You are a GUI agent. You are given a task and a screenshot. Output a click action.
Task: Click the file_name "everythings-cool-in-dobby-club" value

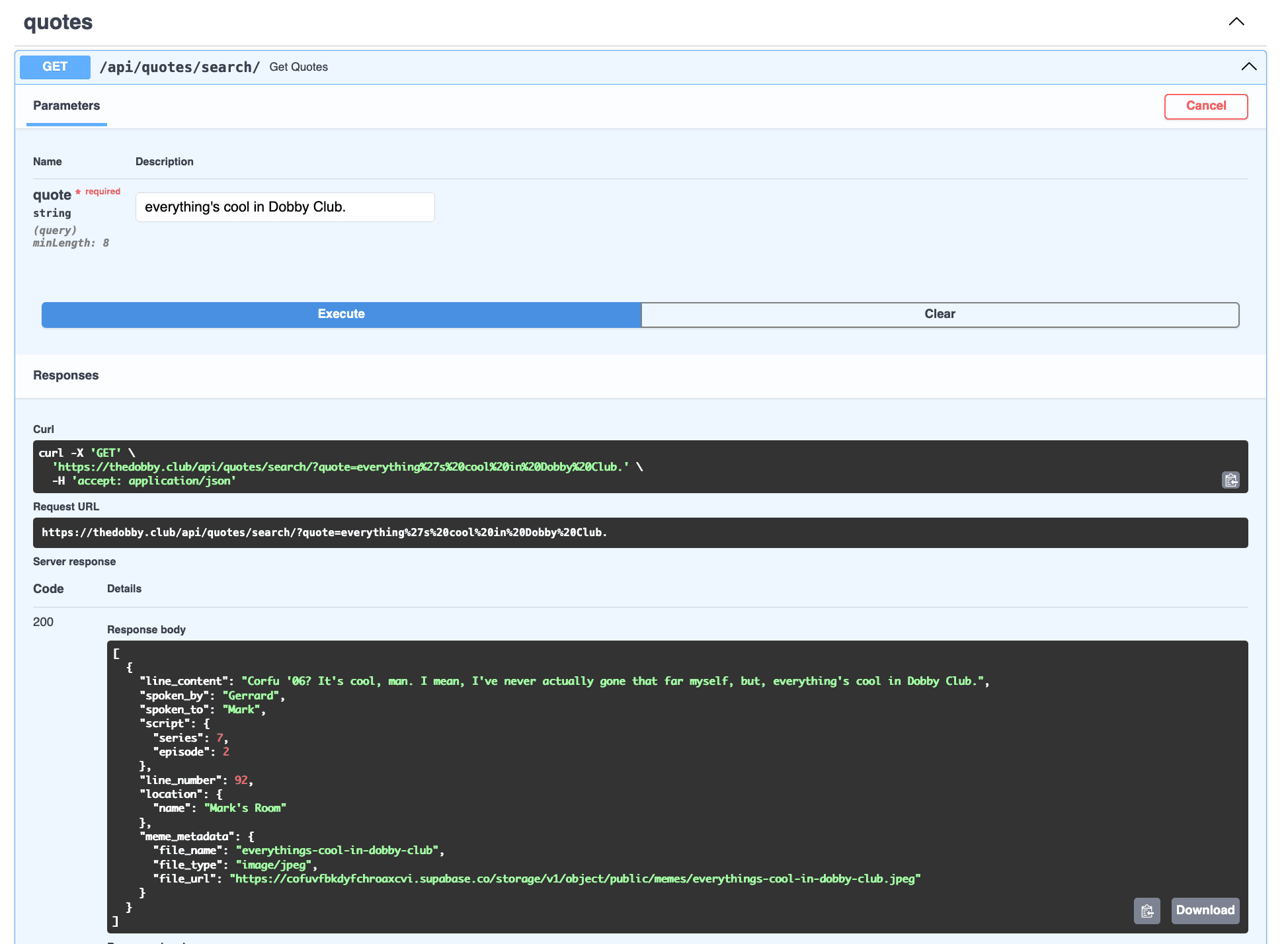coord(337,851)
